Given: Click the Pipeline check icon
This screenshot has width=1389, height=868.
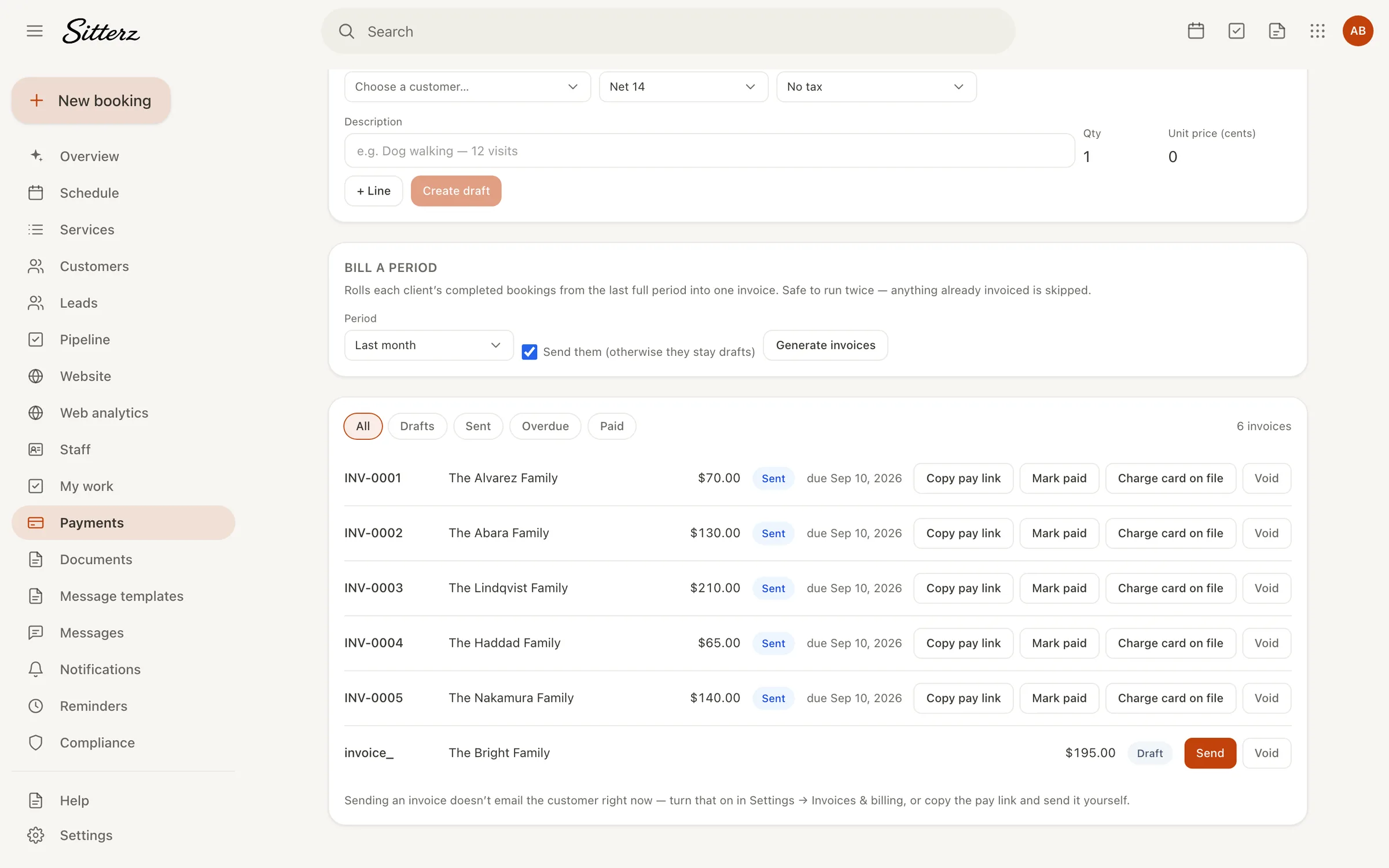Looking at the screenshot, I should [36, 339].
